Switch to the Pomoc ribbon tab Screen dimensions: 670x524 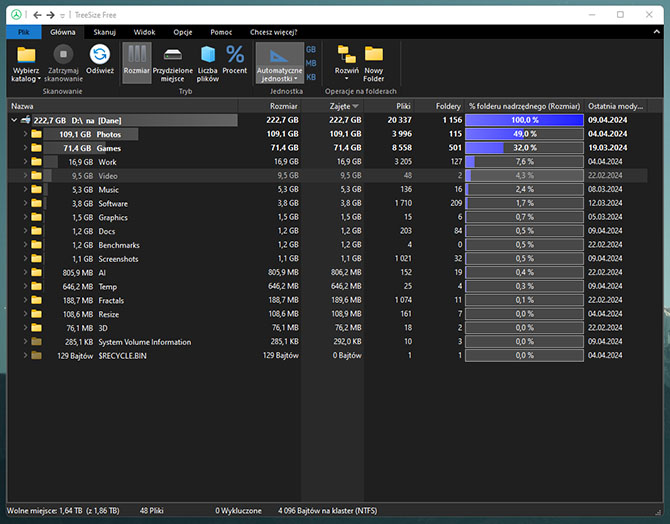click(x=221, y=32)
